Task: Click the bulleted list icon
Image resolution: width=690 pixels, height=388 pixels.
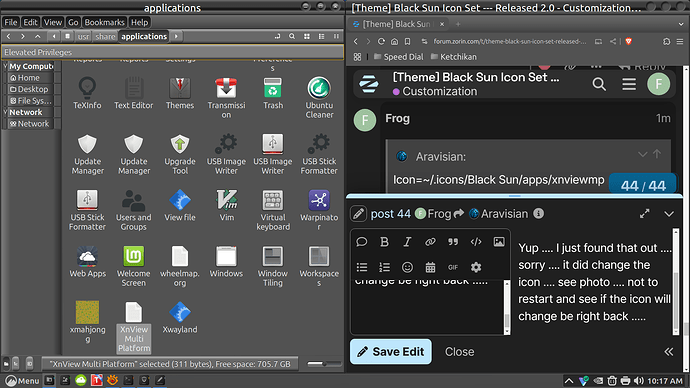Action: pyautogui.click(x=362, y=267)
